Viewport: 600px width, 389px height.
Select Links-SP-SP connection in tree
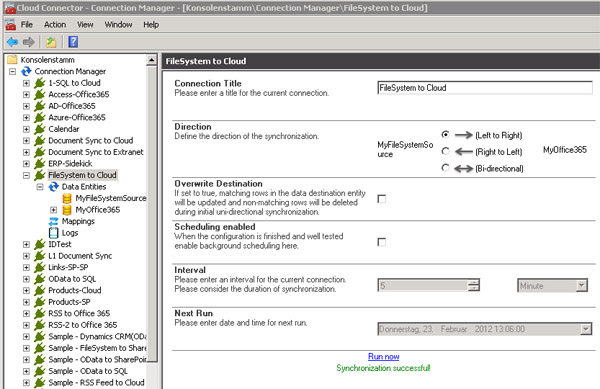pyautogui.click(x=68, y=267)
